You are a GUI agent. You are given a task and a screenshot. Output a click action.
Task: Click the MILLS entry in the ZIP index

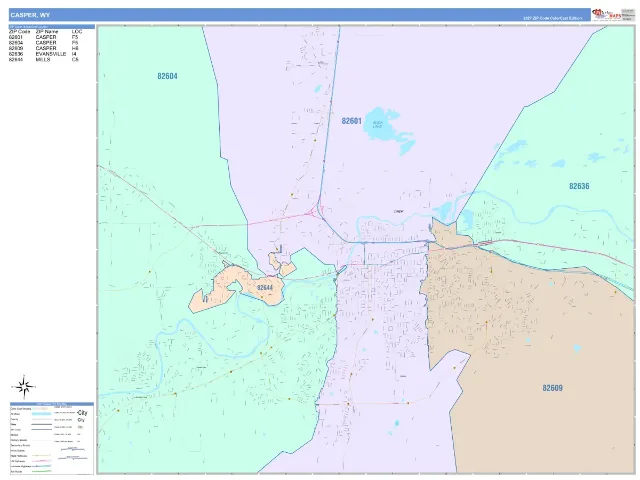pos(43,60)
